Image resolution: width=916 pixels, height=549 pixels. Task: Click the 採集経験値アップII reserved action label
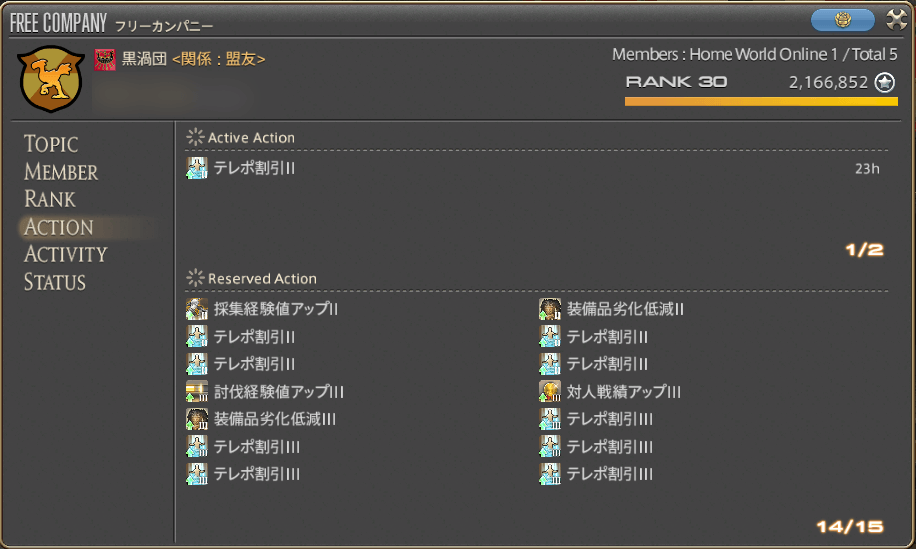(276, 310)
